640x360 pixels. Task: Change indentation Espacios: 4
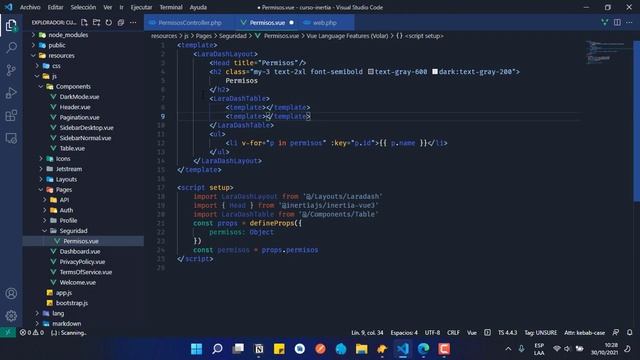point(404,333)
